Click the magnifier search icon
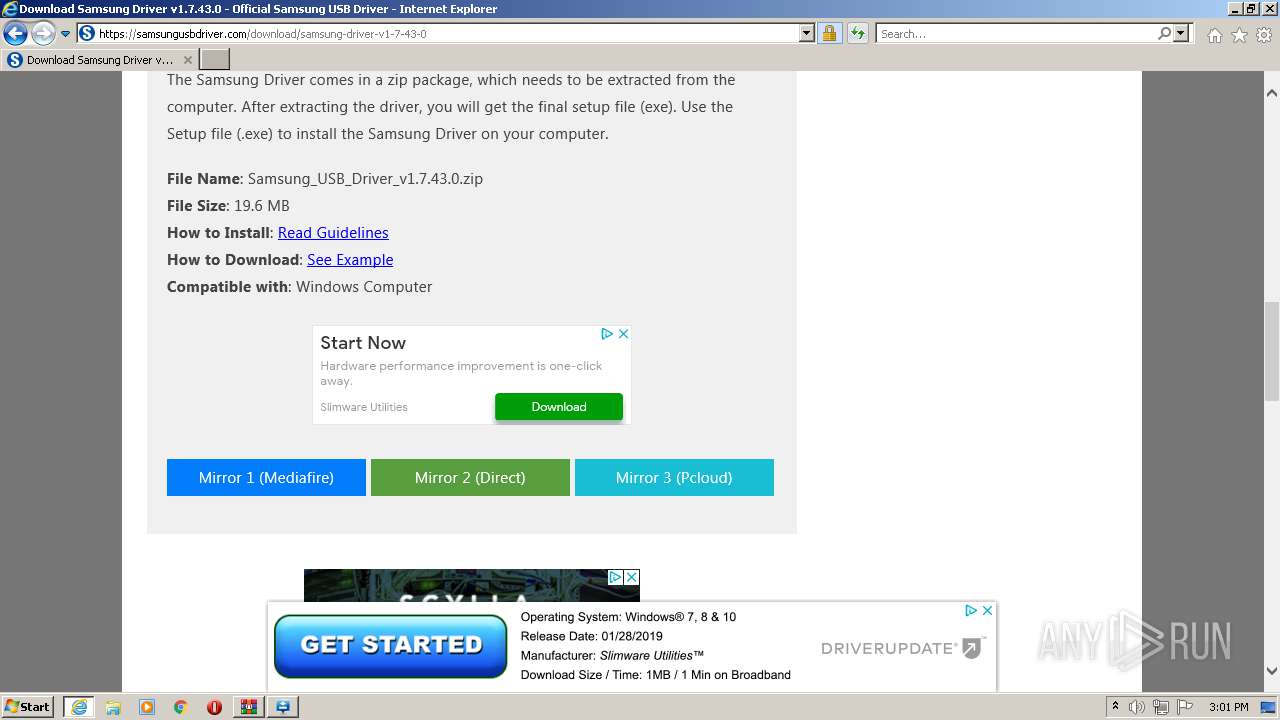 [1164, 34]
